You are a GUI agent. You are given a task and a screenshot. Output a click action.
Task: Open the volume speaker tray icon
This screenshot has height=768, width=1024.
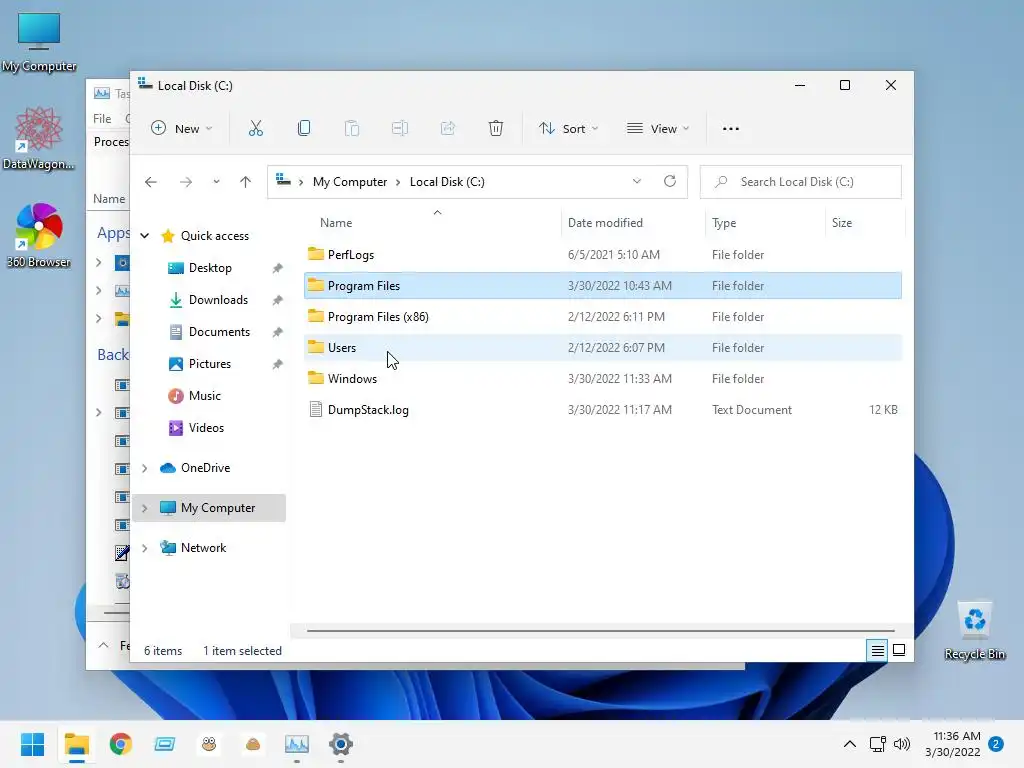click(902, 744)
